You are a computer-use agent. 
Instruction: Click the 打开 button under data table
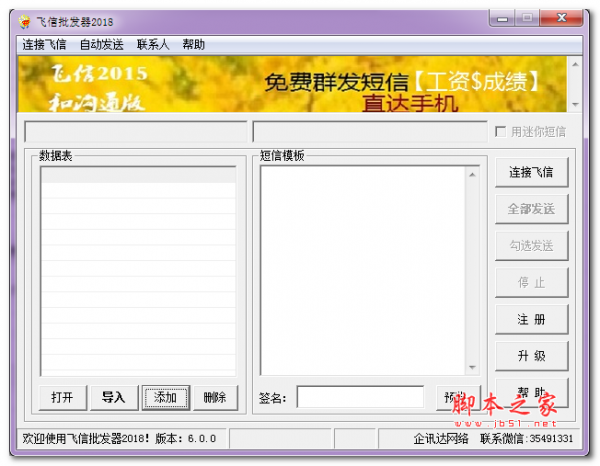(x=62, y=398)
